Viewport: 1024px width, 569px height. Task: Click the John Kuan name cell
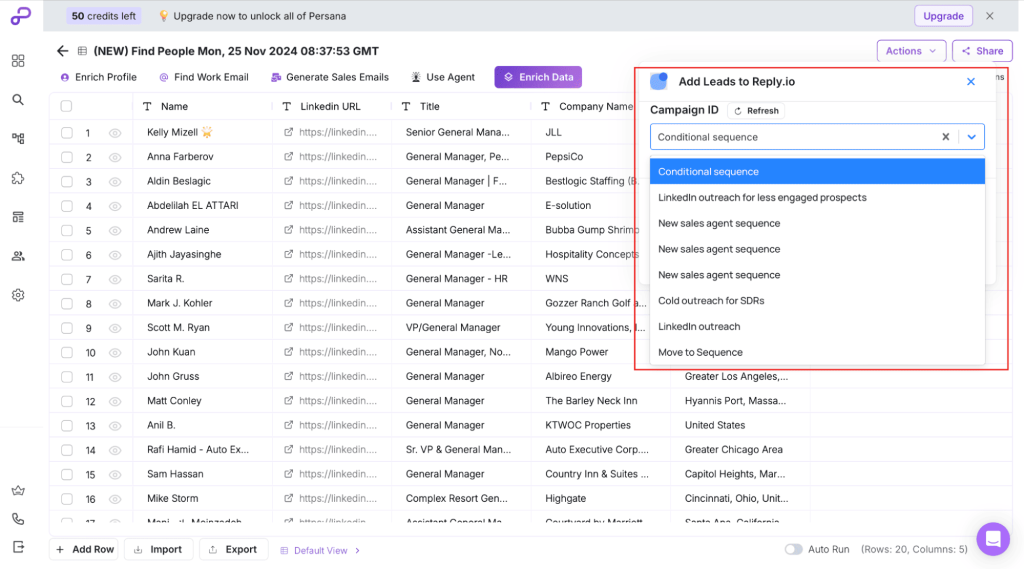[202, 352]
